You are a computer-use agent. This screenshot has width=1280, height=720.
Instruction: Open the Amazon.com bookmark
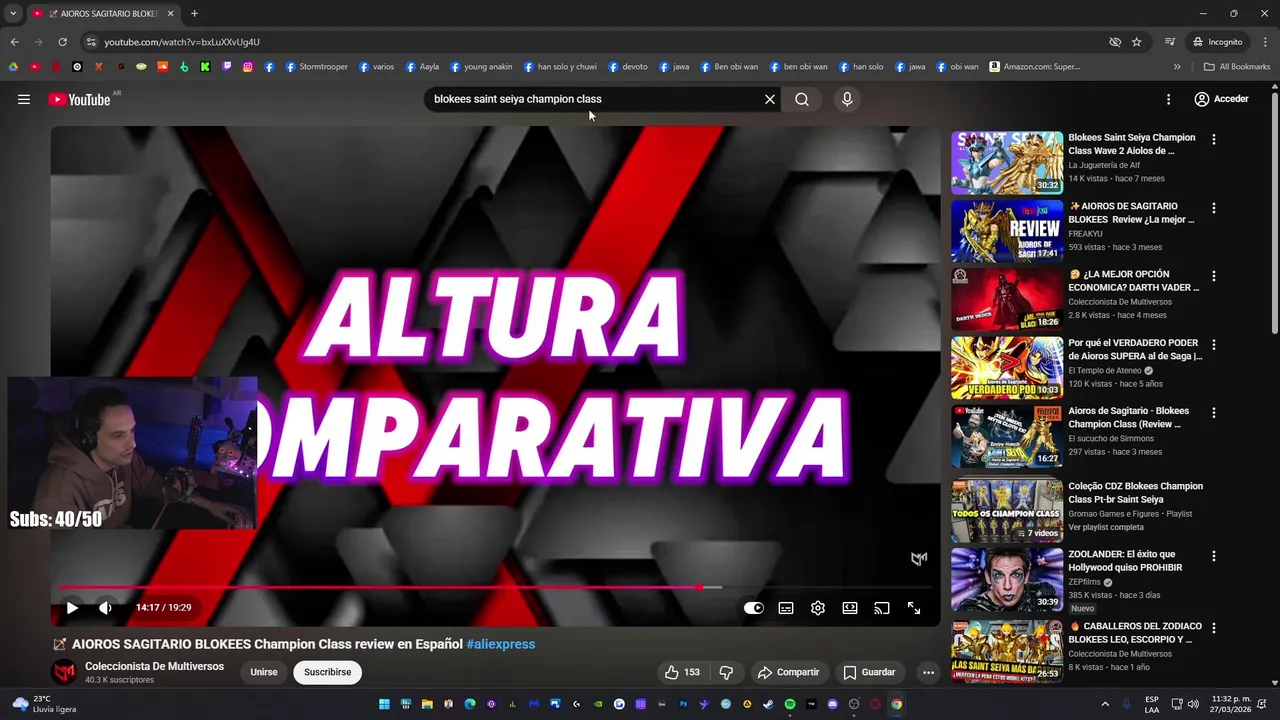click(x=1035, y=67)
